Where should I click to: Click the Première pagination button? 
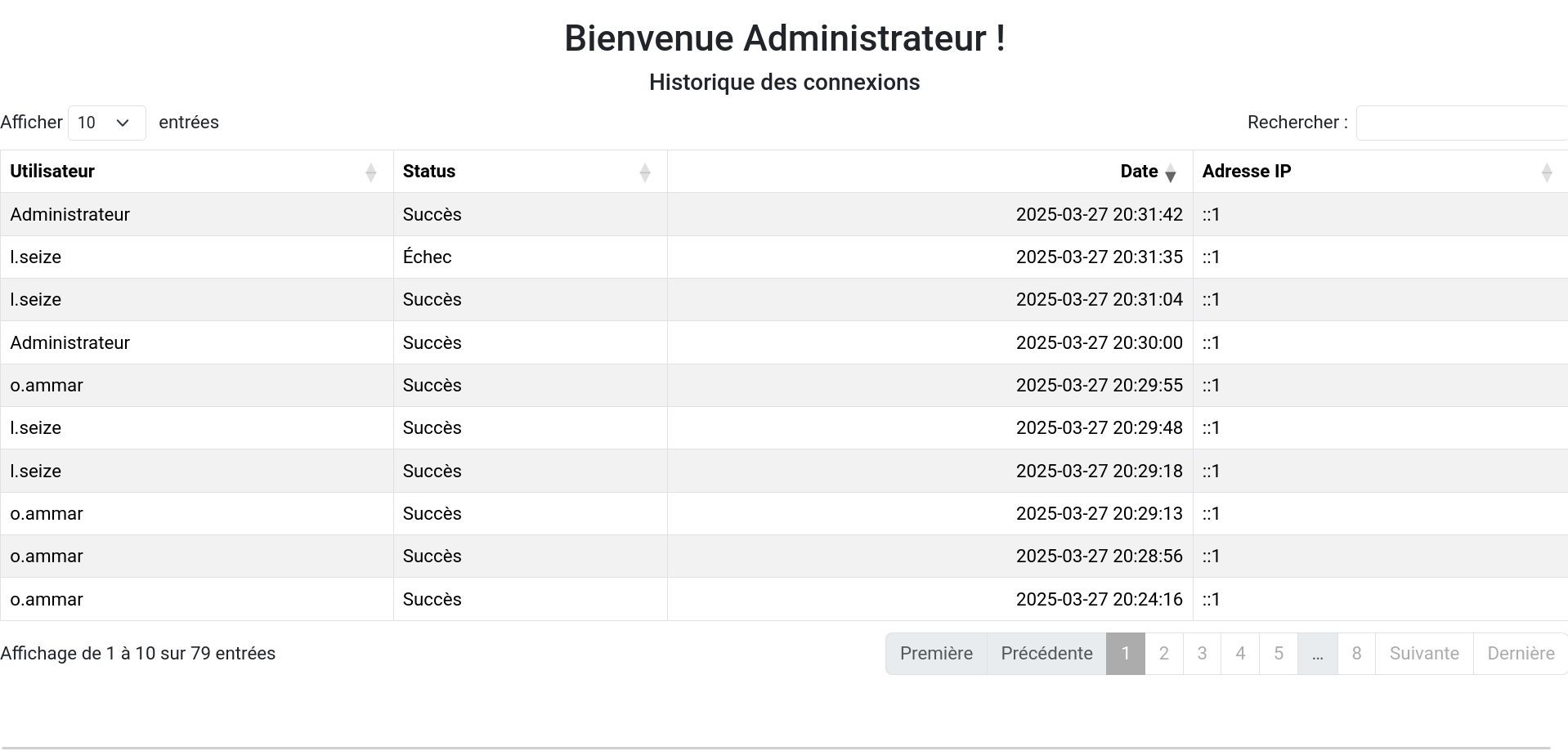point(936,654)
